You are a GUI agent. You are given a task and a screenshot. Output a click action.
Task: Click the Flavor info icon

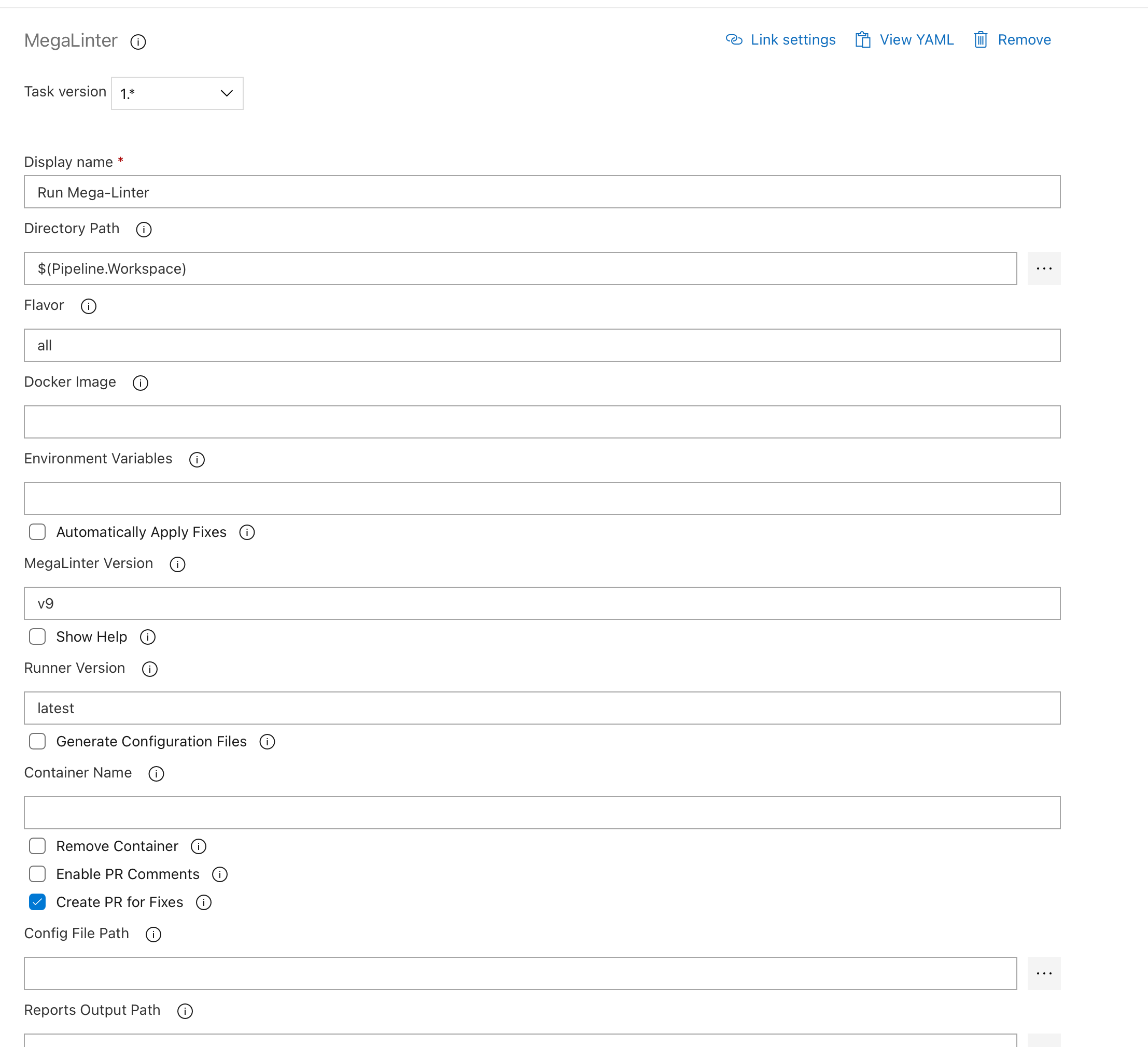88,306
